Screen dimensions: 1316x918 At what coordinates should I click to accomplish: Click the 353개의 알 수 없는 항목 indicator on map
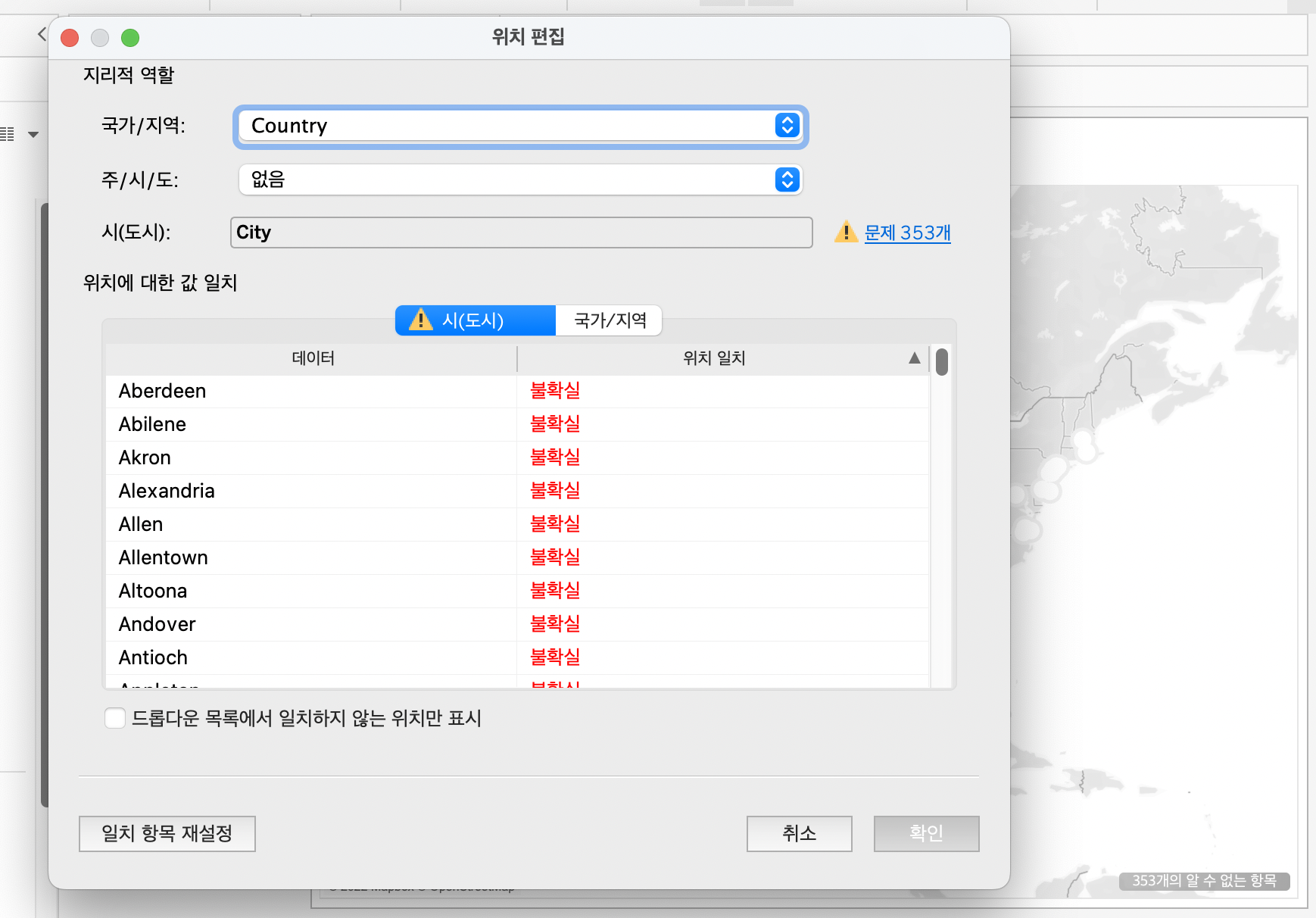(1204, 881)
